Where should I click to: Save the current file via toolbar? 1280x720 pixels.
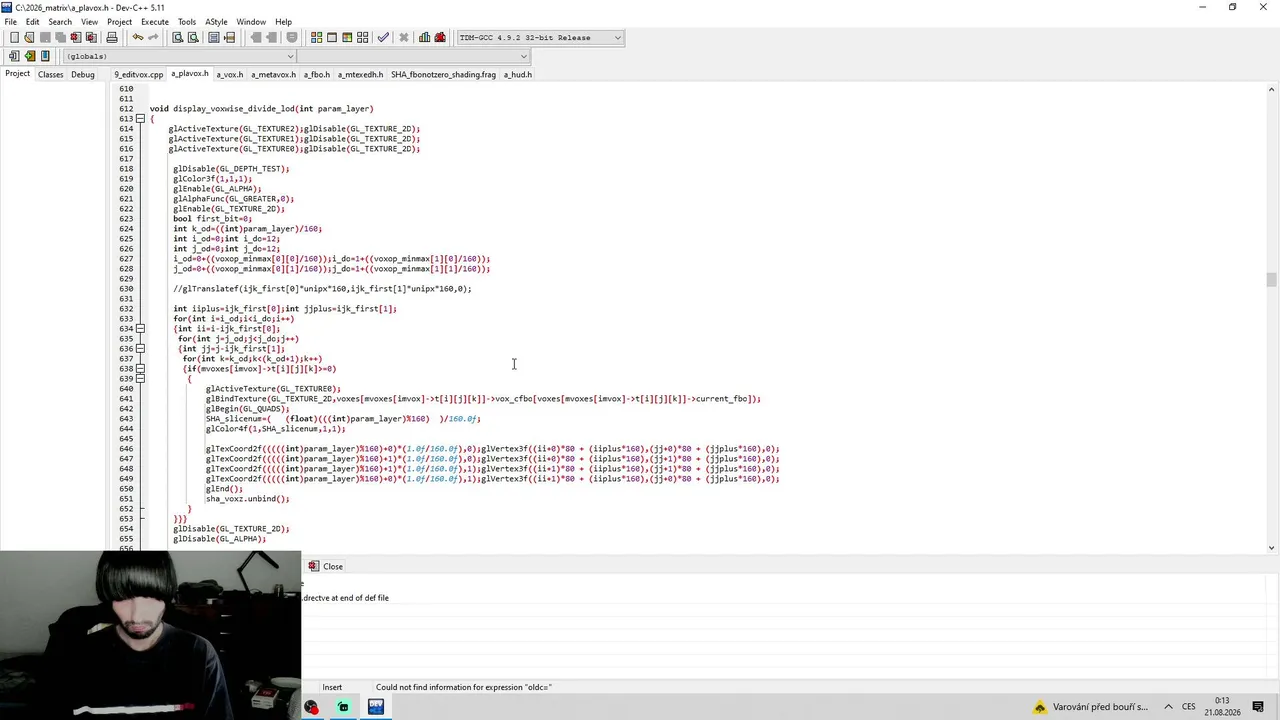tap(45, 38)
